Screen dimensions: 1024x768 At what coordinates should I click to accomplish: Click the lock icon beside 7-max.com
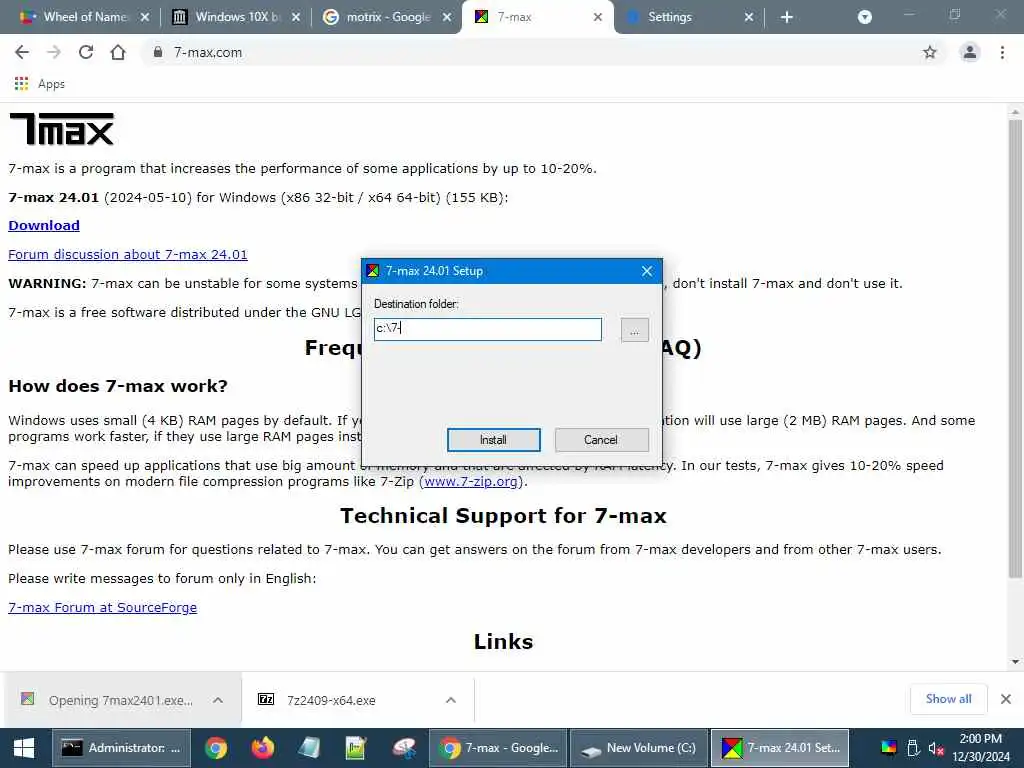157,52
